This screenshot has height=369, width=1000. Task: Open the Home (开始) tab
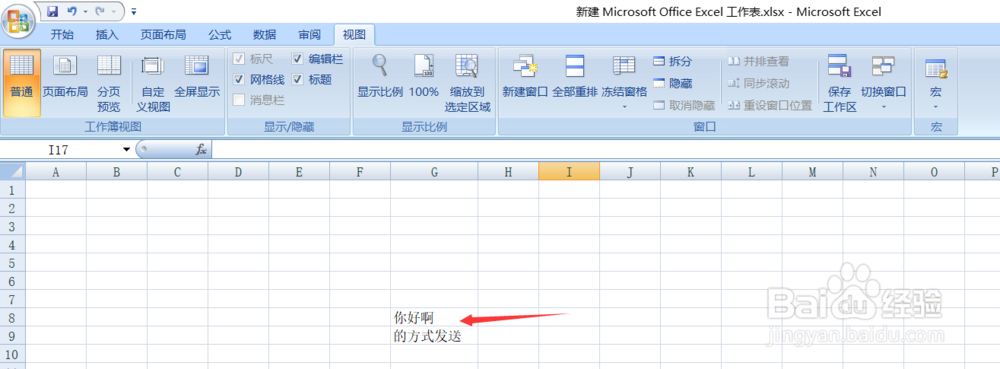click(62, 35)
